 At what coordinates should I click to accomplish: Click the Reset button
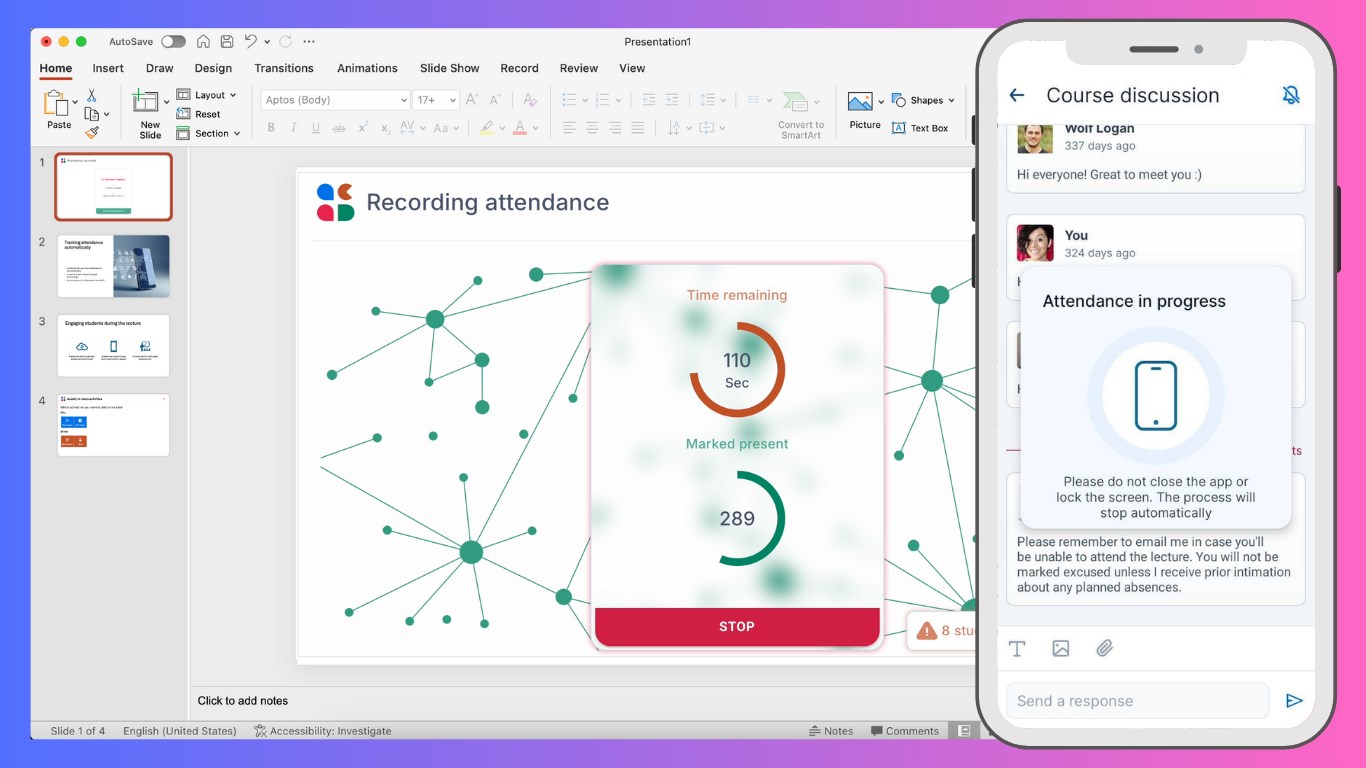pos(199,114)
